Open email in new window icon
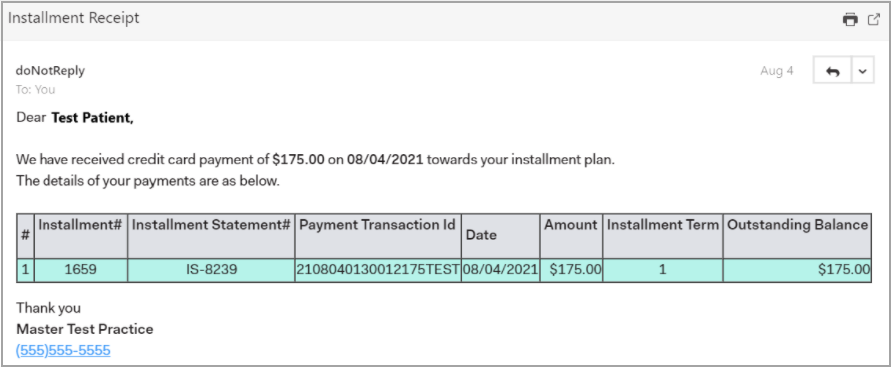The width and height of the screenshot is (891, 367). [873, 20]
